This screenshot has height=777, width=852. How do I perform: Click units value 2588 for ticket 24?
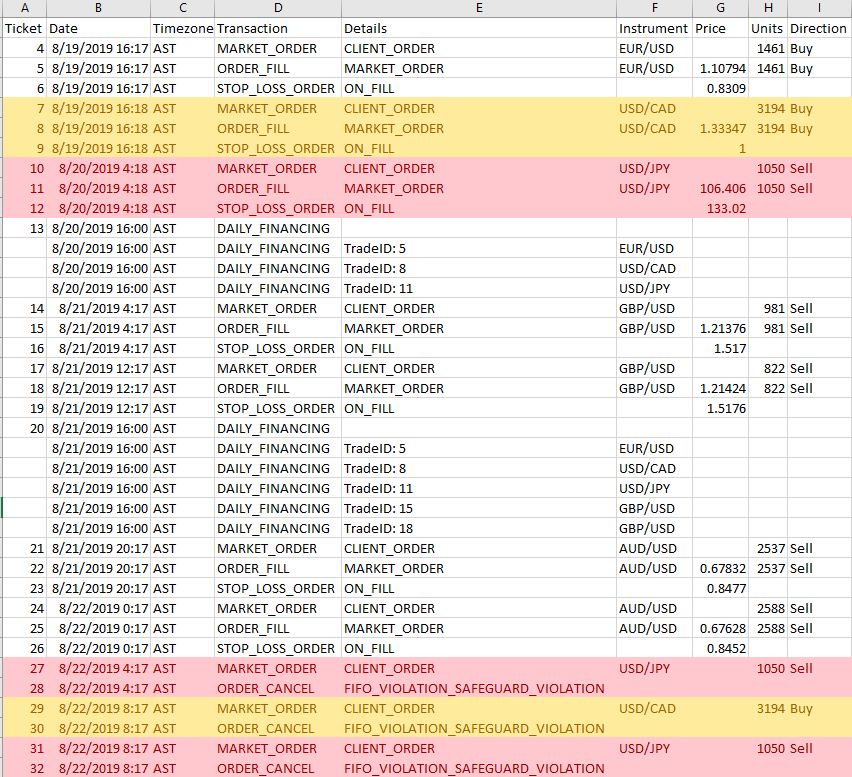(x=767, y=609)
